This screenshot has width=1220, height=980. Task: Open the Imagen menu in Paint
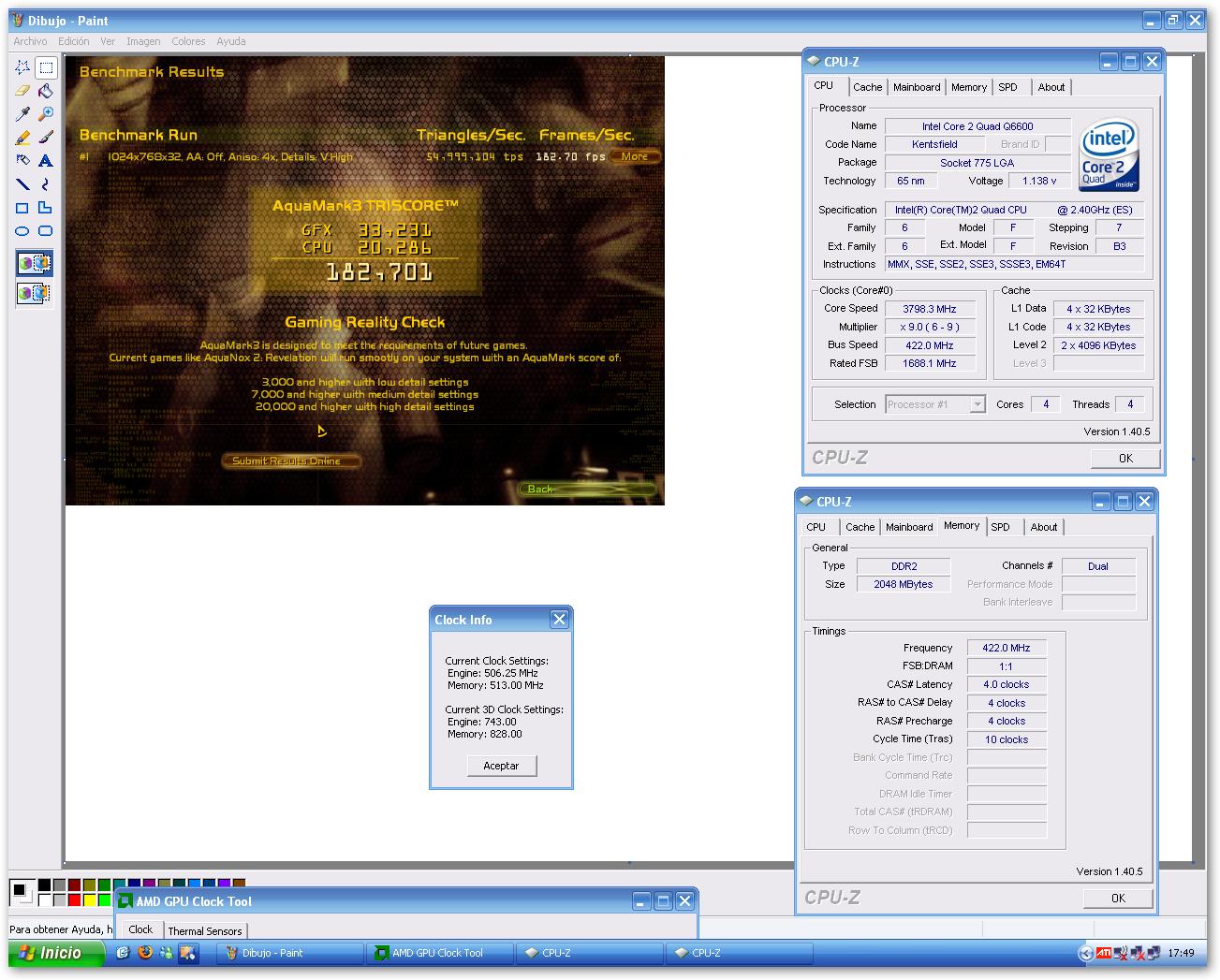143,41
